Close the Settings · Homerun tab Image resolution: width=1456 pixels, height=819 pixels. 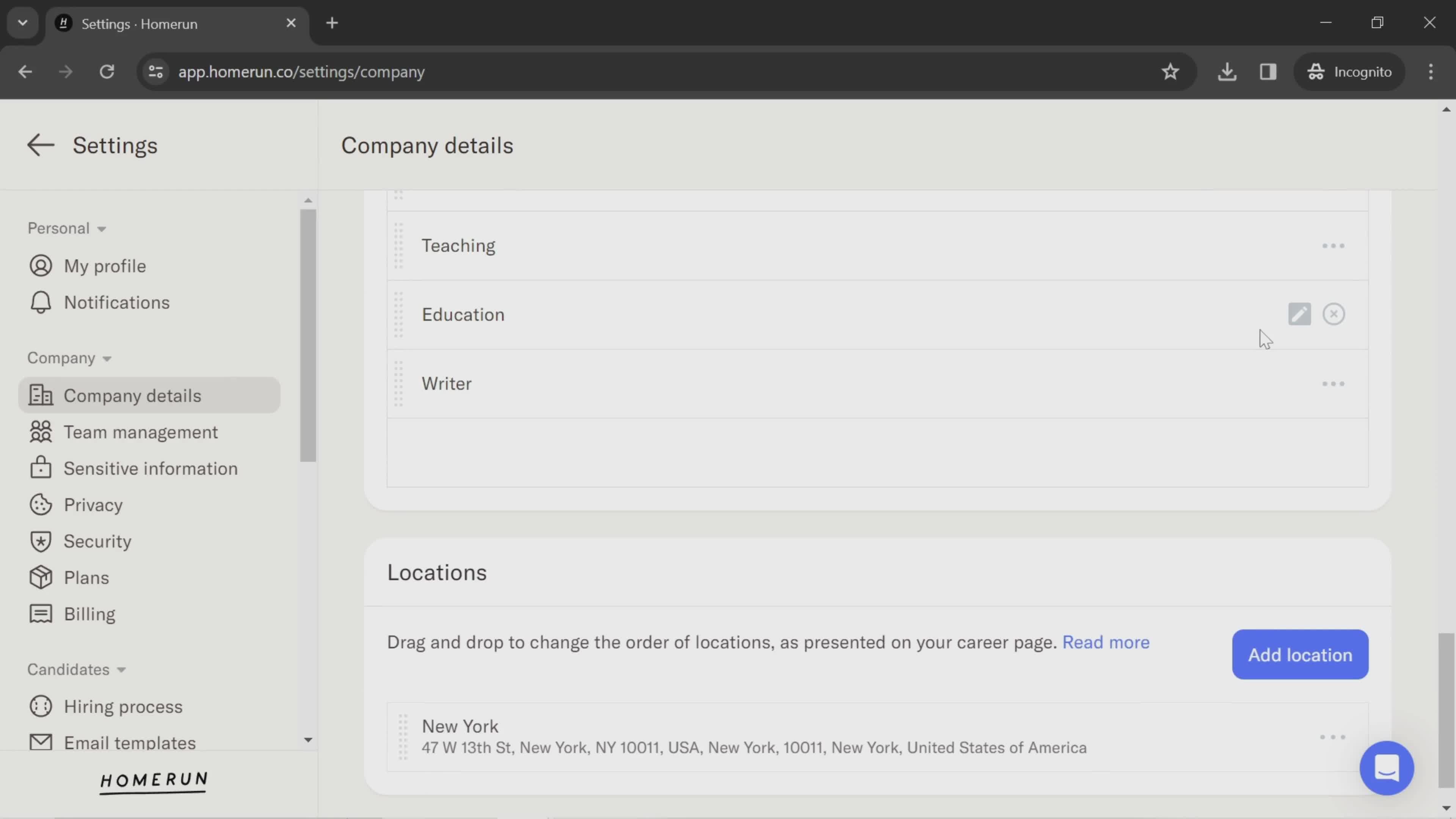(291, 23)
